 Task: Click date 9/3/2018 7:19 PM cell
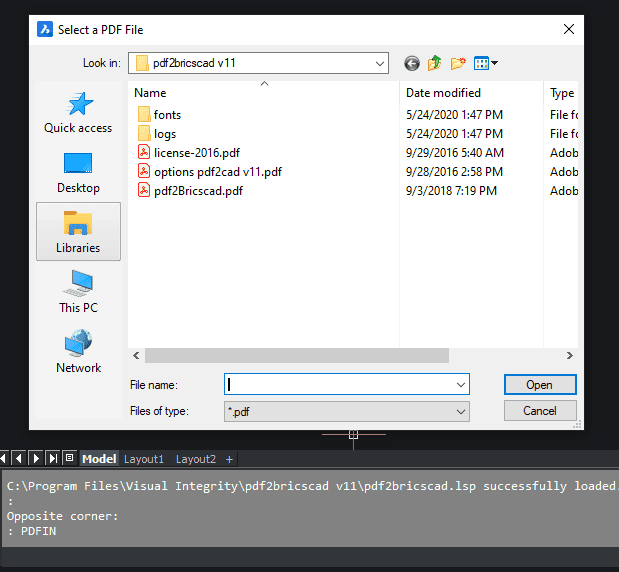click(x=451, y=191)
